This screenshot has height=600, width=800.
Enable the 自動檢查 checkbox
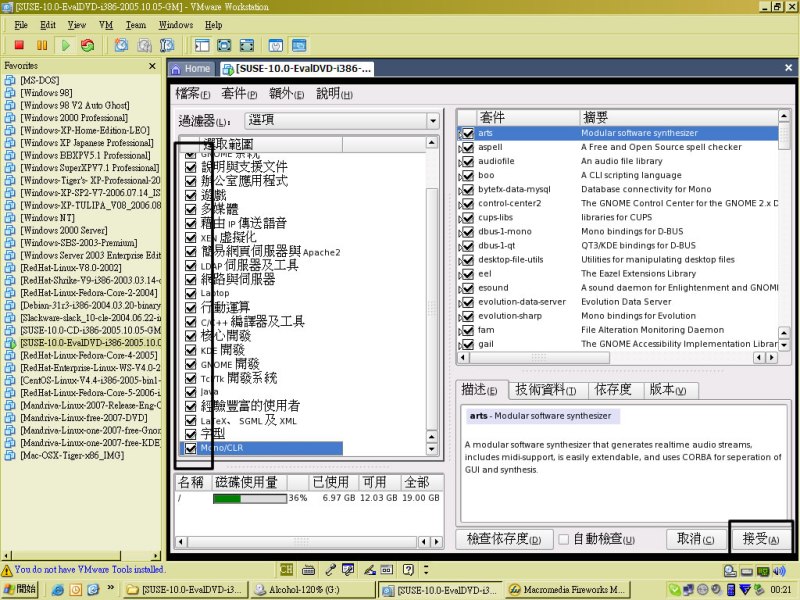[x=563, y=539]
